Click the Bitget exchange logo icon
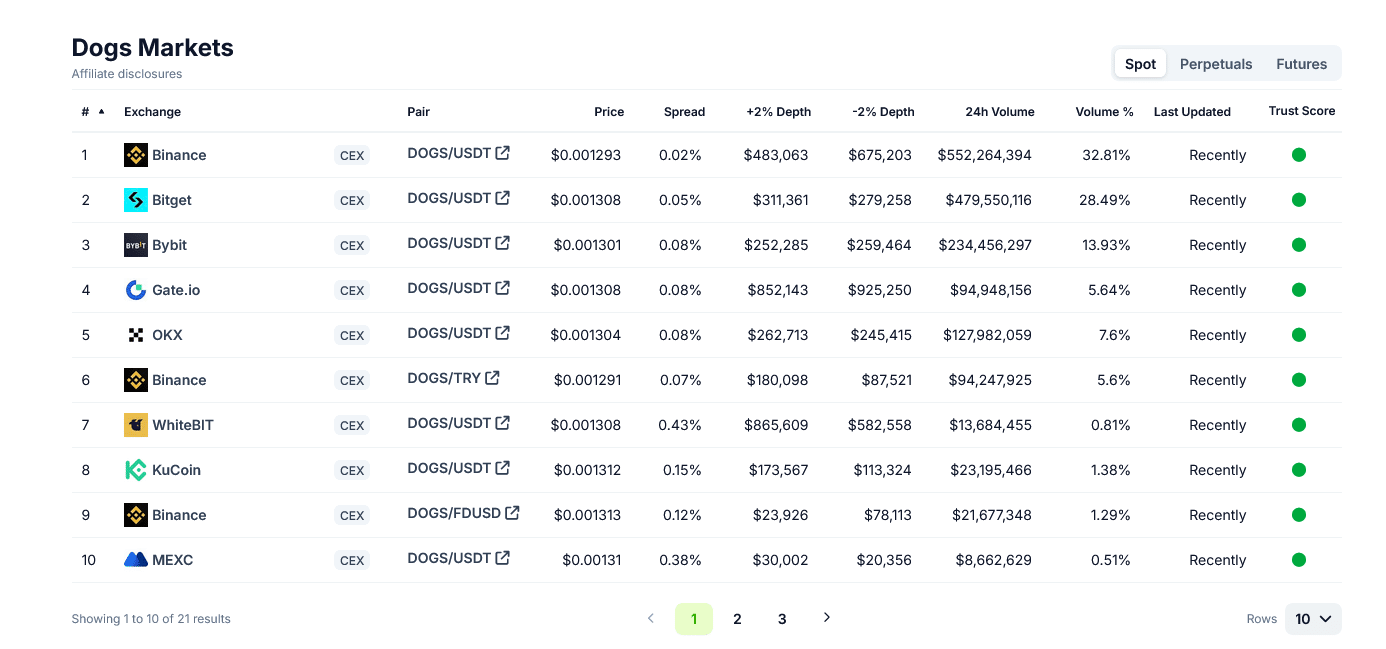 (x=136, y=200)
